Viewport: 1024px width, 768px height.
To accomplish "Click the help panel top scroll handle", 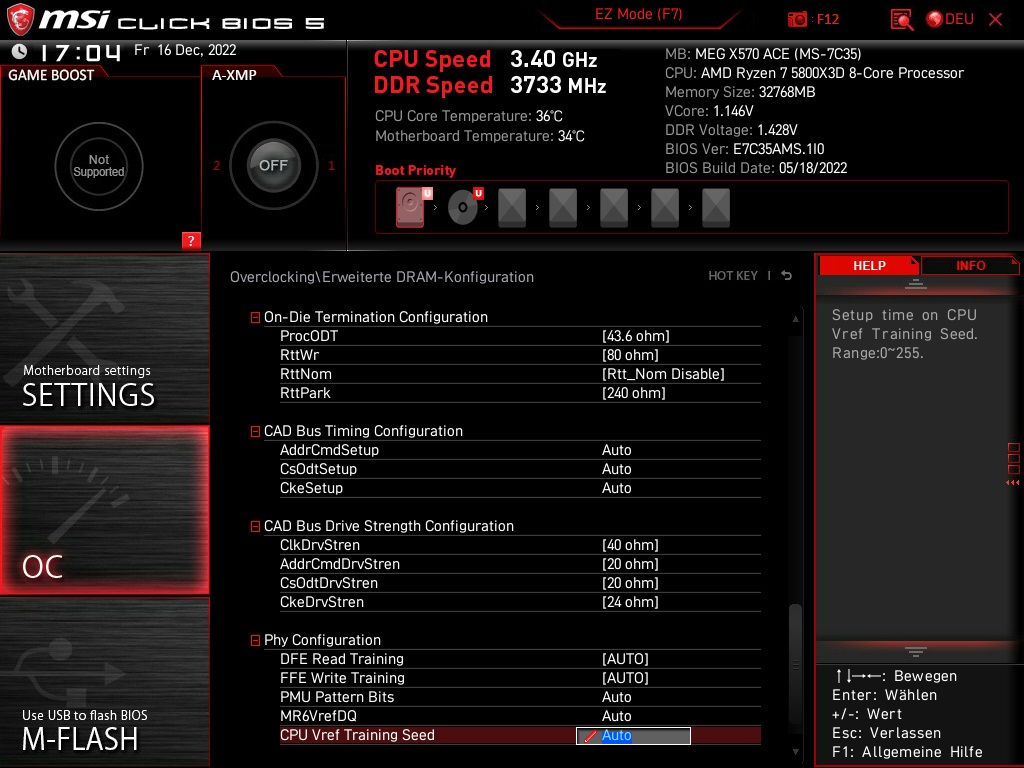I will pyautogui.click(x=916, y=283).
